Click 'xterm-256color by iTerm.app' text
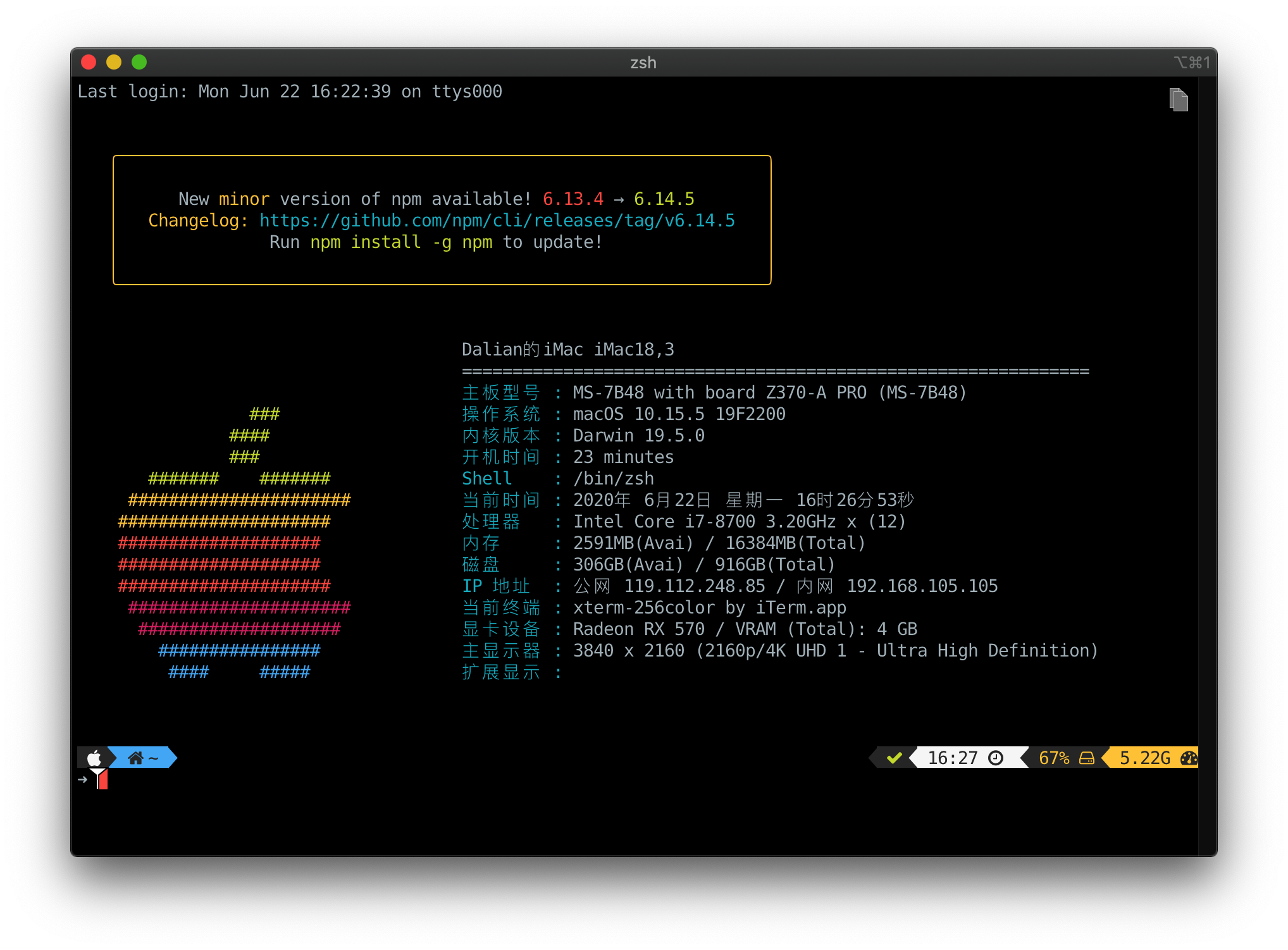 tap(710, 608)
